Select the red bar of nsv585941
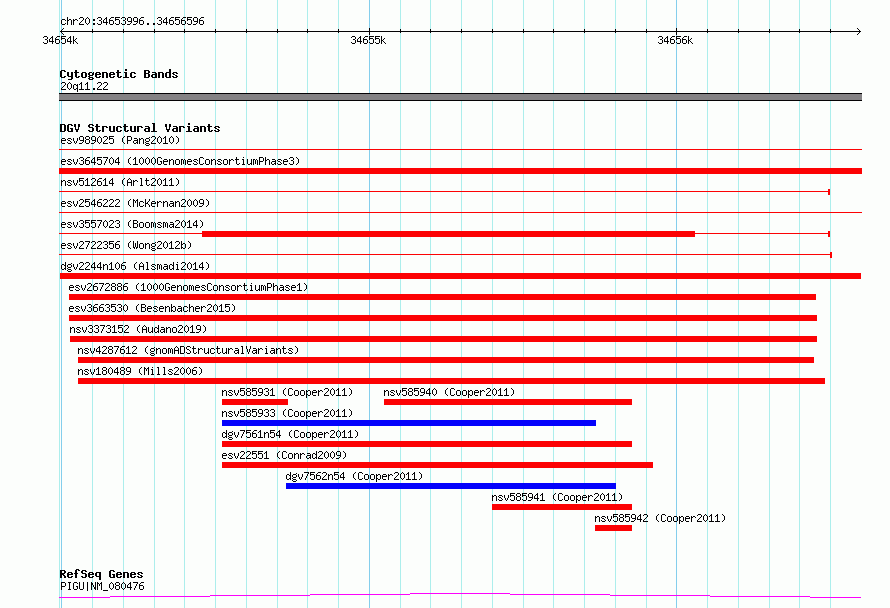This screenshot has height=608, width=890. coord(562,507)
